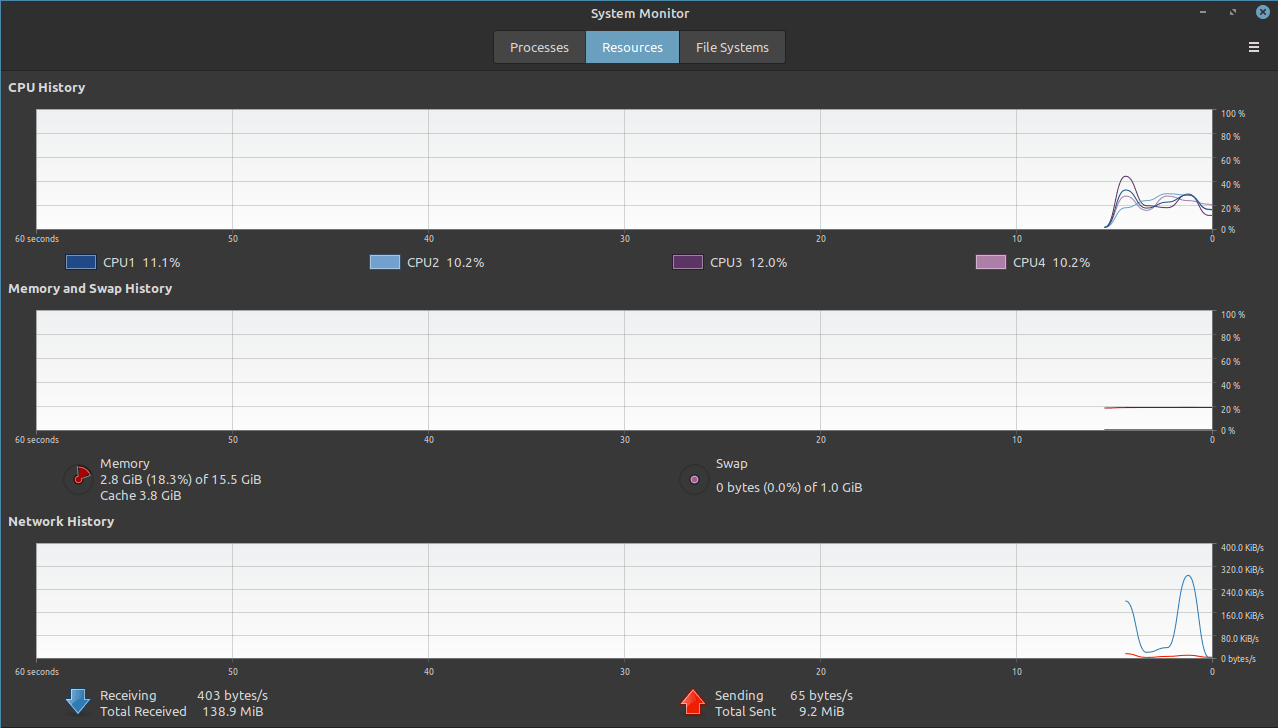Open the hamburger menu
The height and width of the screenshot is (728, 1278).
[x=1254, y=47]
